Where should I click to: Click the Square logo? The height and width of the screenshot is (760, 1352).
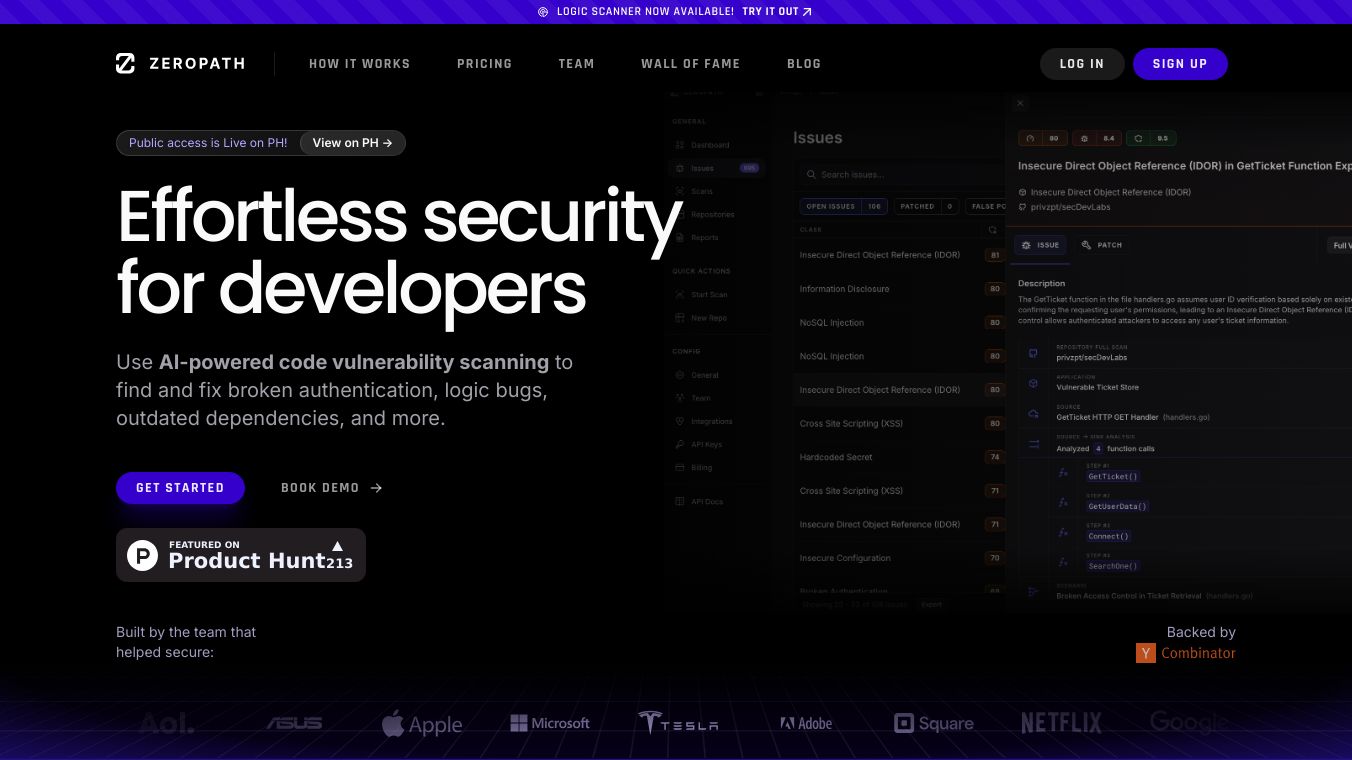point(933,723)
